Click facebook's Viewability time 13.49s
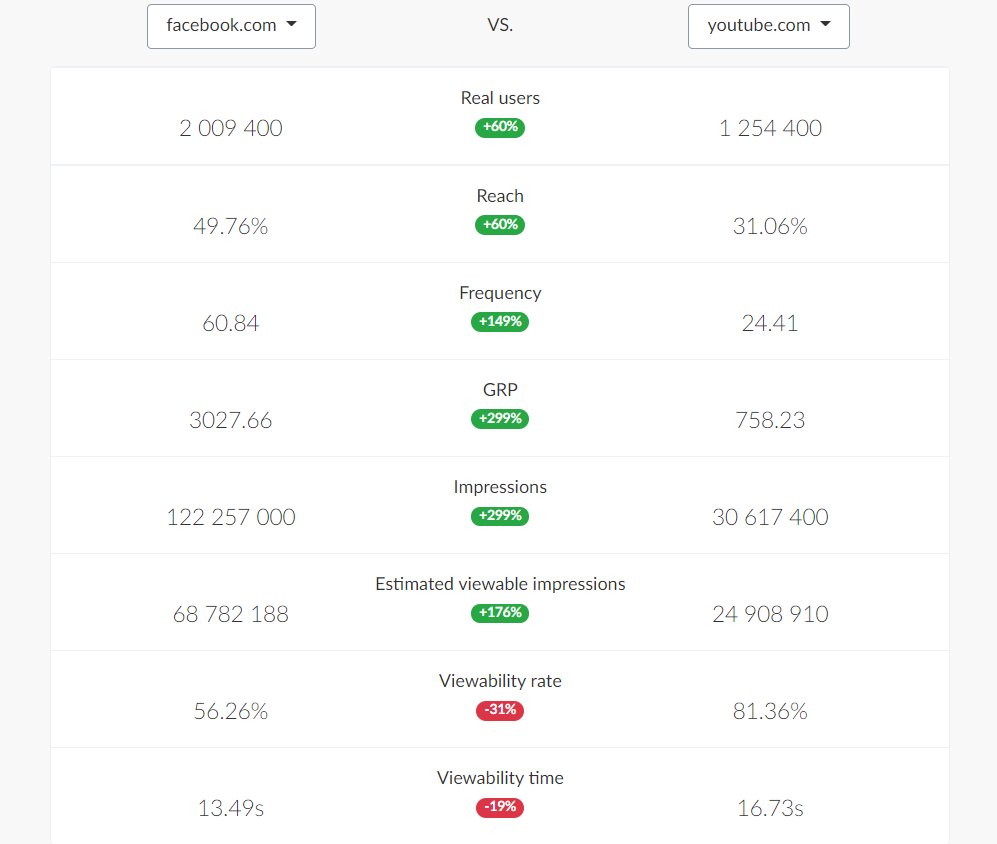997x844 pixels. [231, 808]
